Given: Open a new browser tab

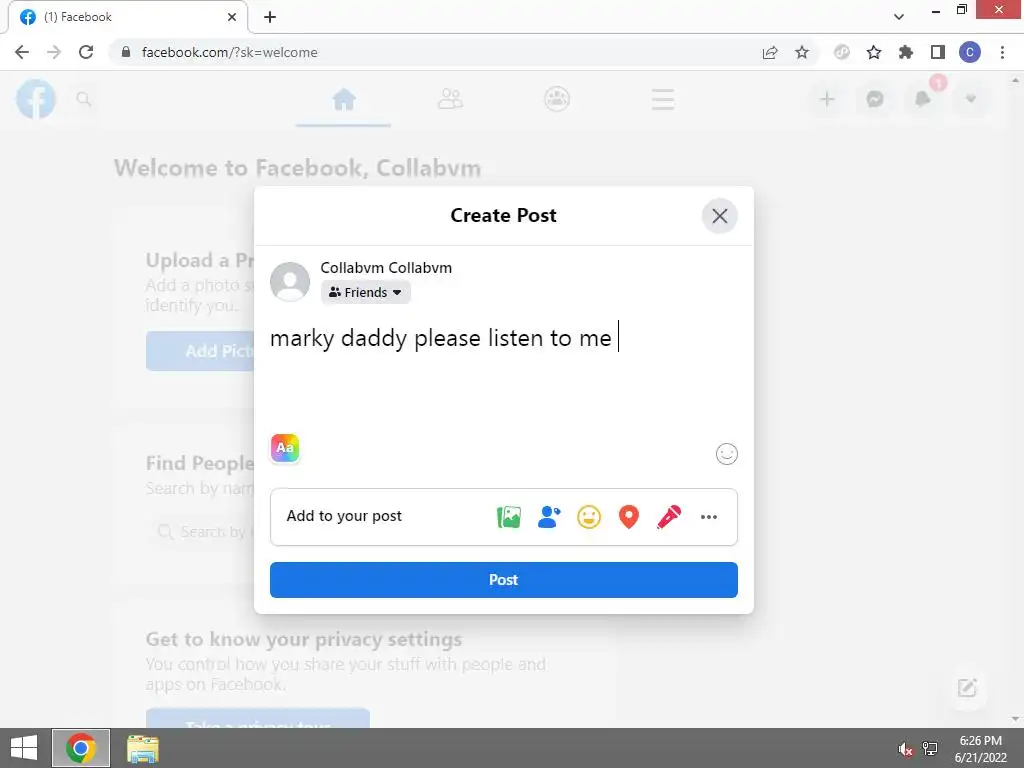Looking at the screenshot, I should pos(270,17).
